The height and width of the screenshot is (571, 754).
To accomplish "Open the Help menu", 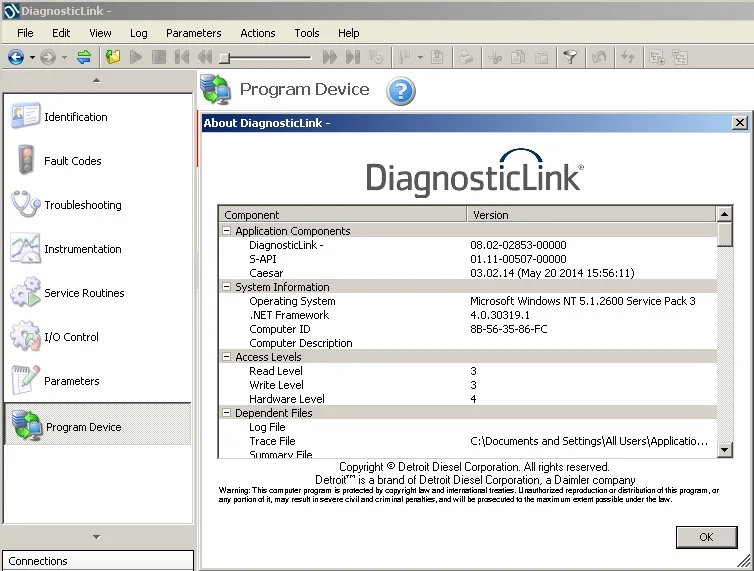I will pyautogui.click(x=349, y=33).
